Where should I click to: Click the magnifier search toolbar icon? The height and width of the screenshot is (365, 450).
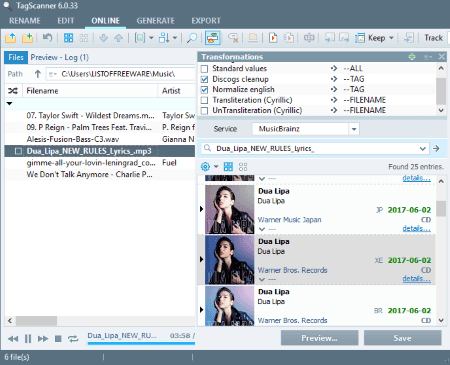[x=192, y=38]
